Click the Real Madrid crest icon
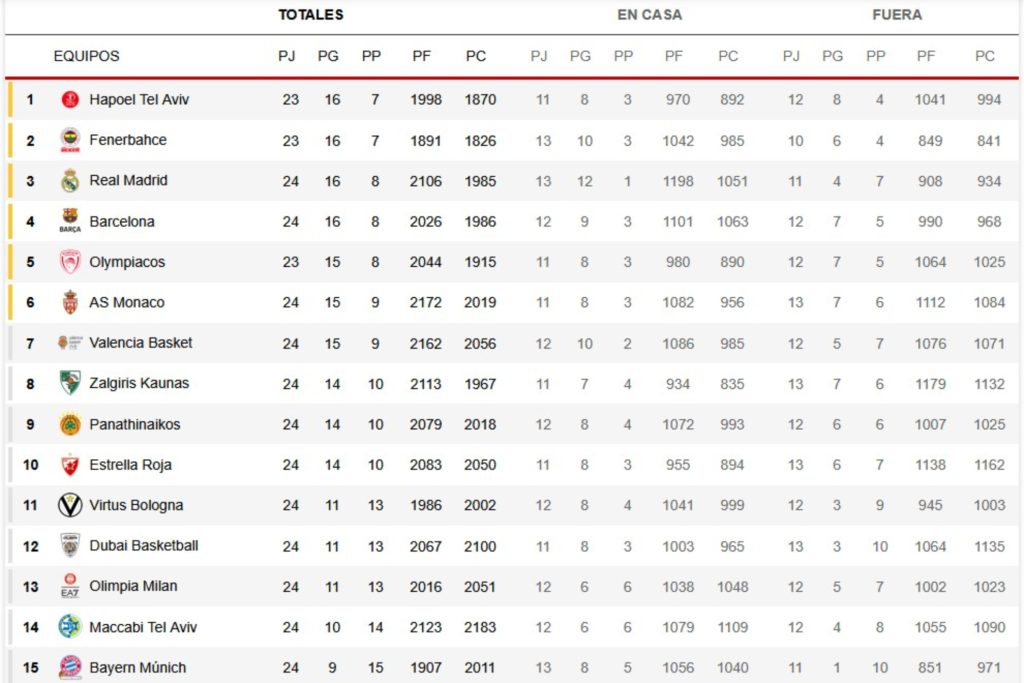The height and width of the screenshot is (683, 1024). (x=69, y=181)
